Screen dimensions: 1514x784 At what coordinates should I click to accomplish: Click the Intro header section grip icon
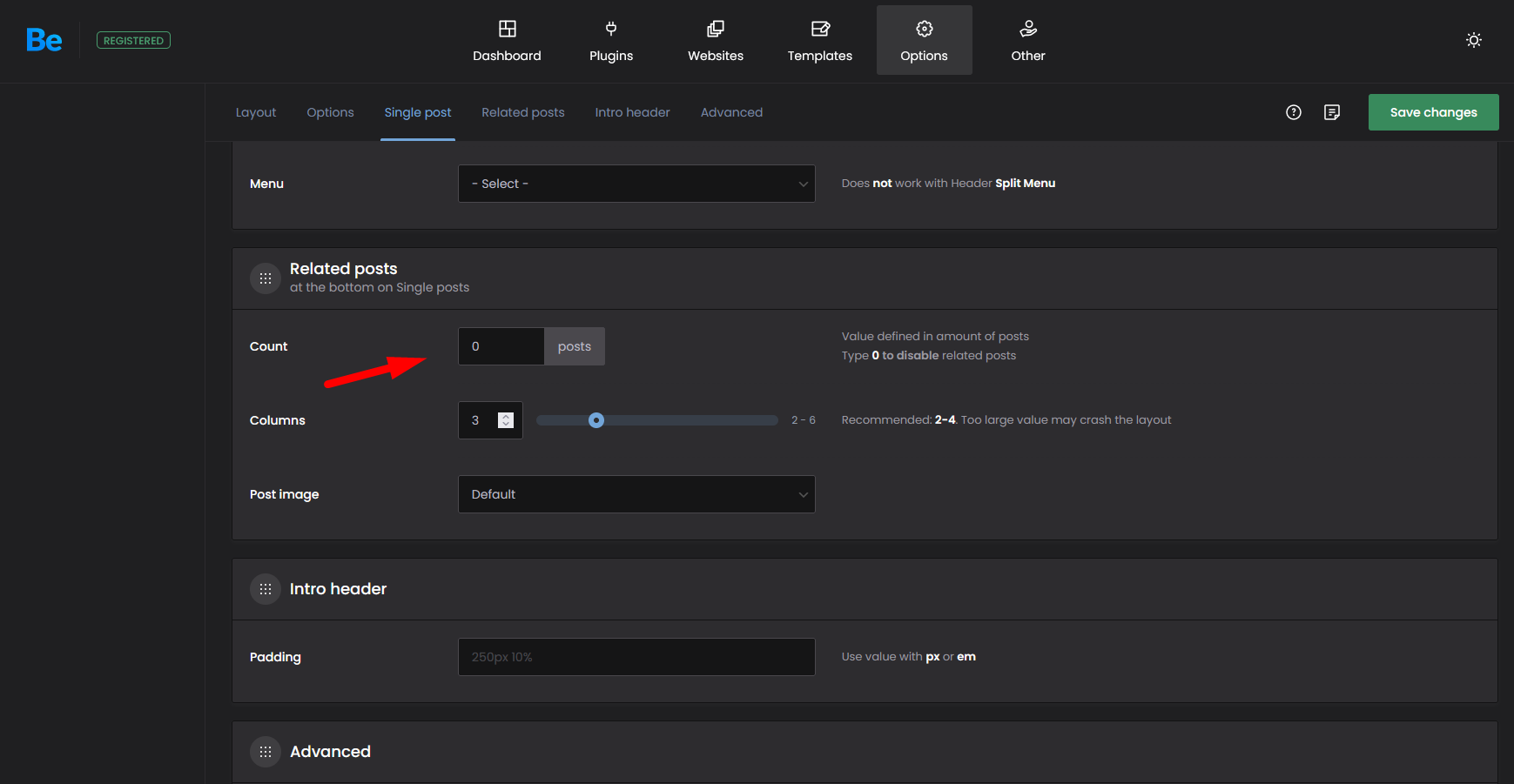pyautogui.click(x=266, y=589)
